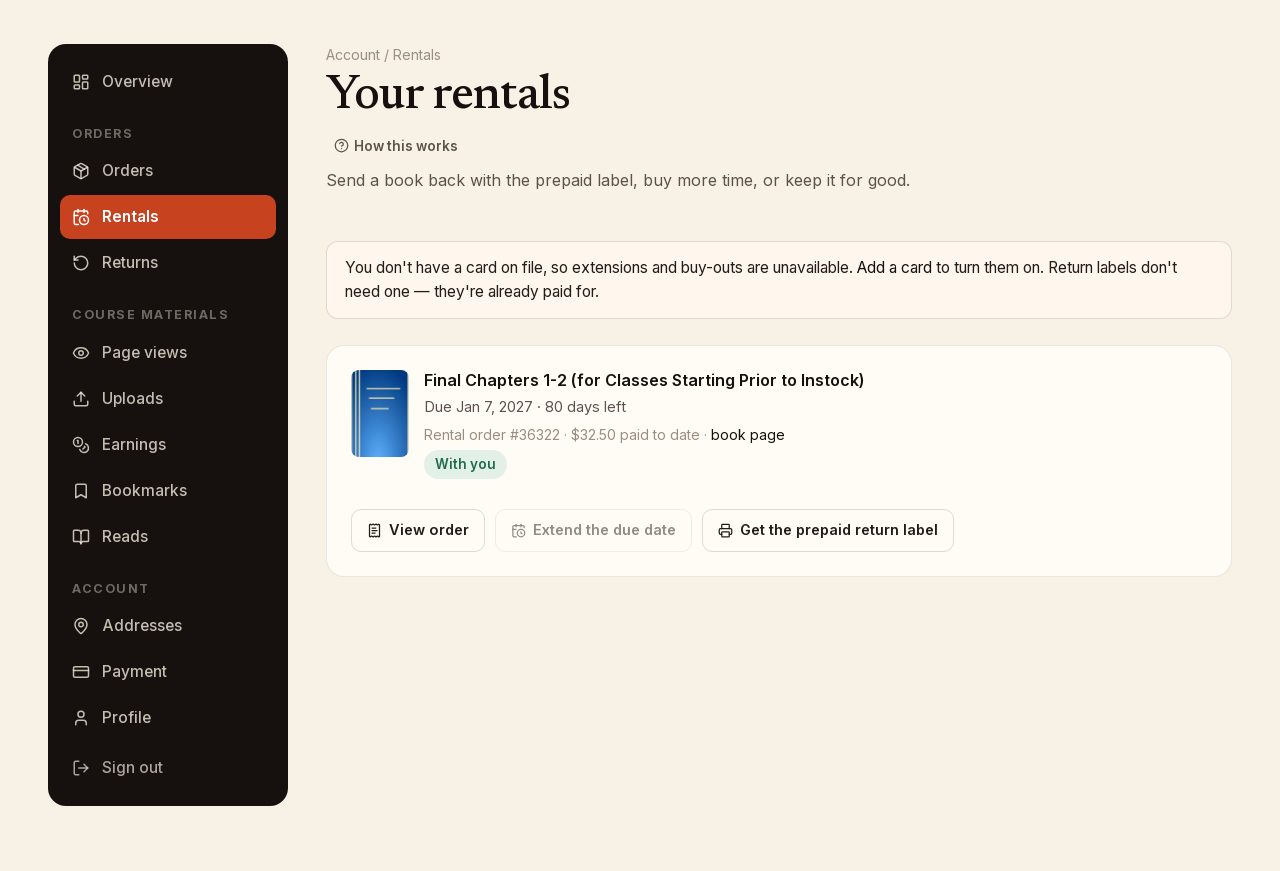This screenshot has height=871, width=1280.
Task: Click the Account breadcrumb link
Action: 353,55
